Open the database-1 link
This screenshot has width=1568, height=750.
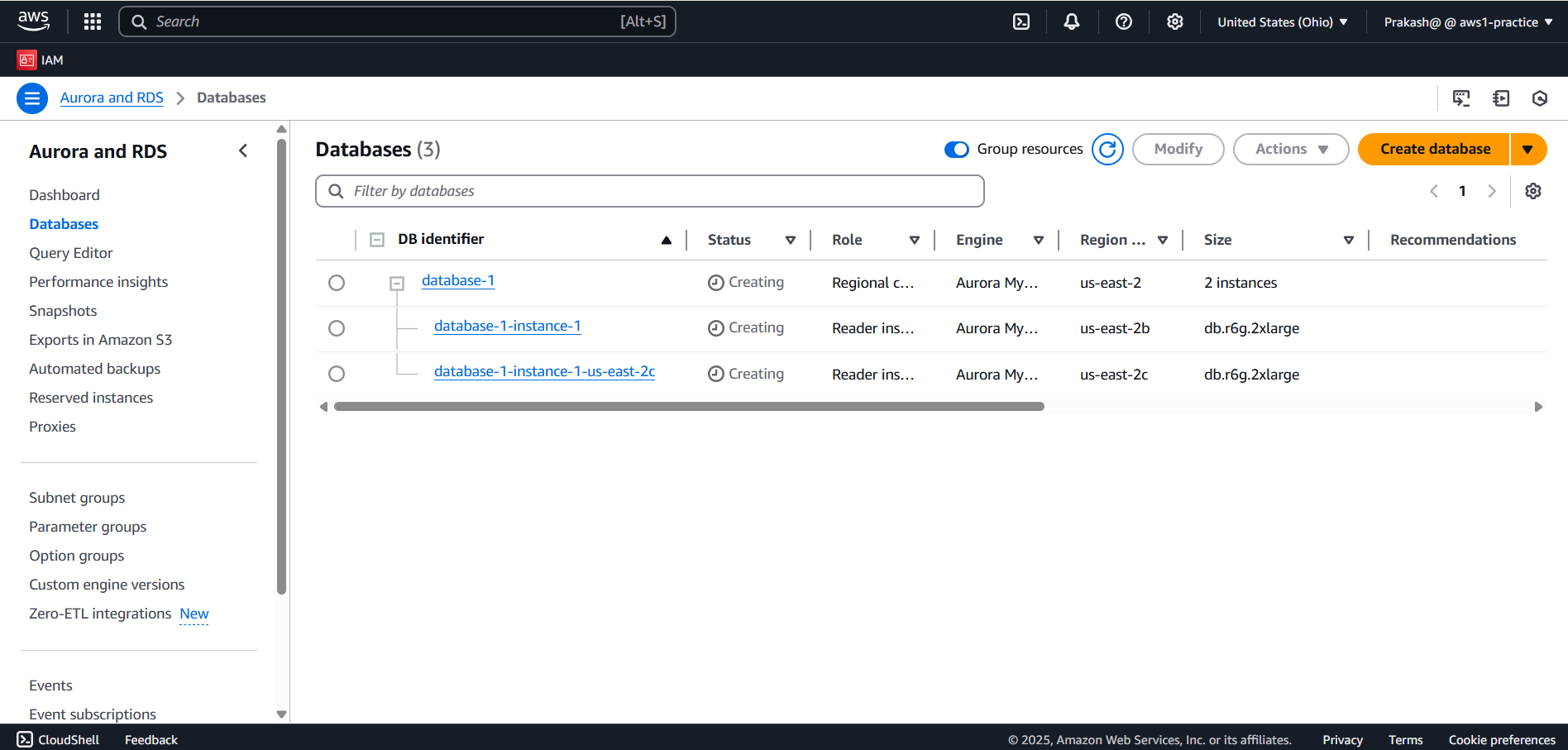(458, 280)
